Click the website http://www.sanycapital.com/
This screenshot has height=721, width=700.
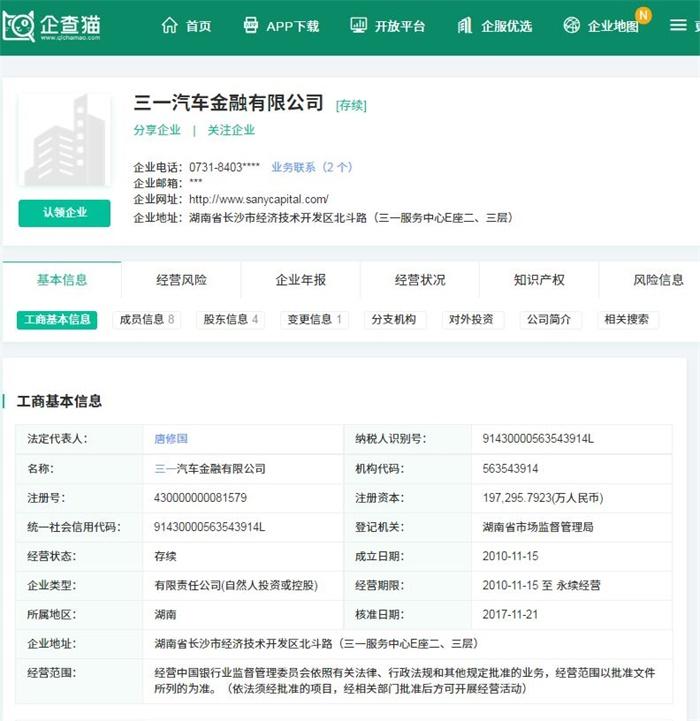258,200
